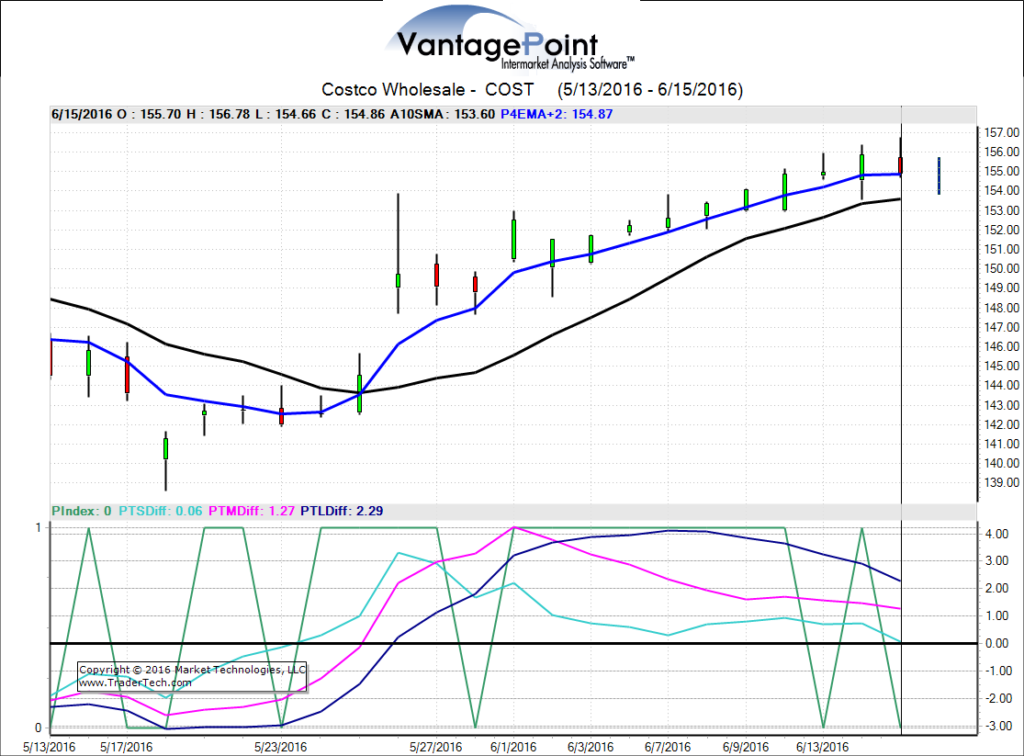Select the magenta 'PTMDiff: 1.27' label
Screen dimensions: 1024x756
pyautogui.click(x=251, y=511)
